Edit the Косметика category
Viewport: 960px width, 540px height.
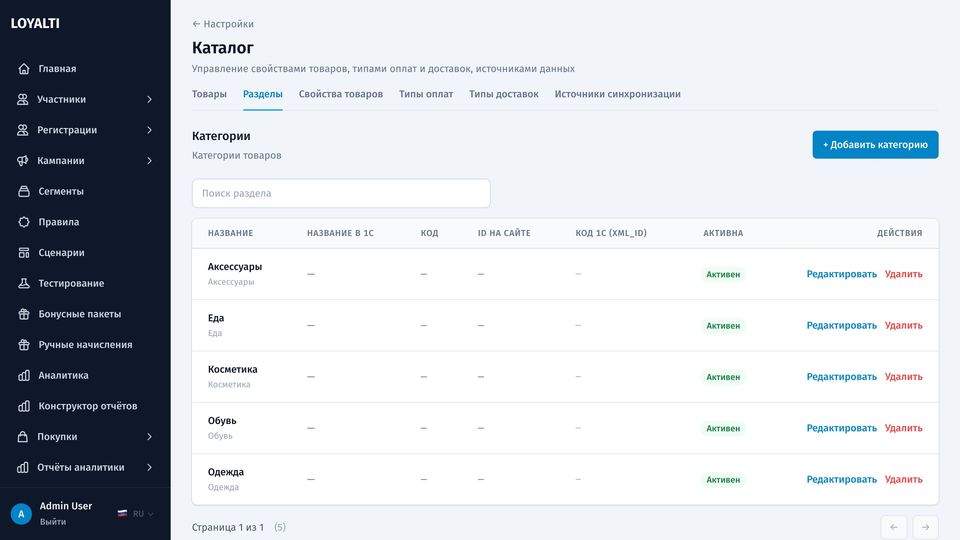click(x=841, y=377)
